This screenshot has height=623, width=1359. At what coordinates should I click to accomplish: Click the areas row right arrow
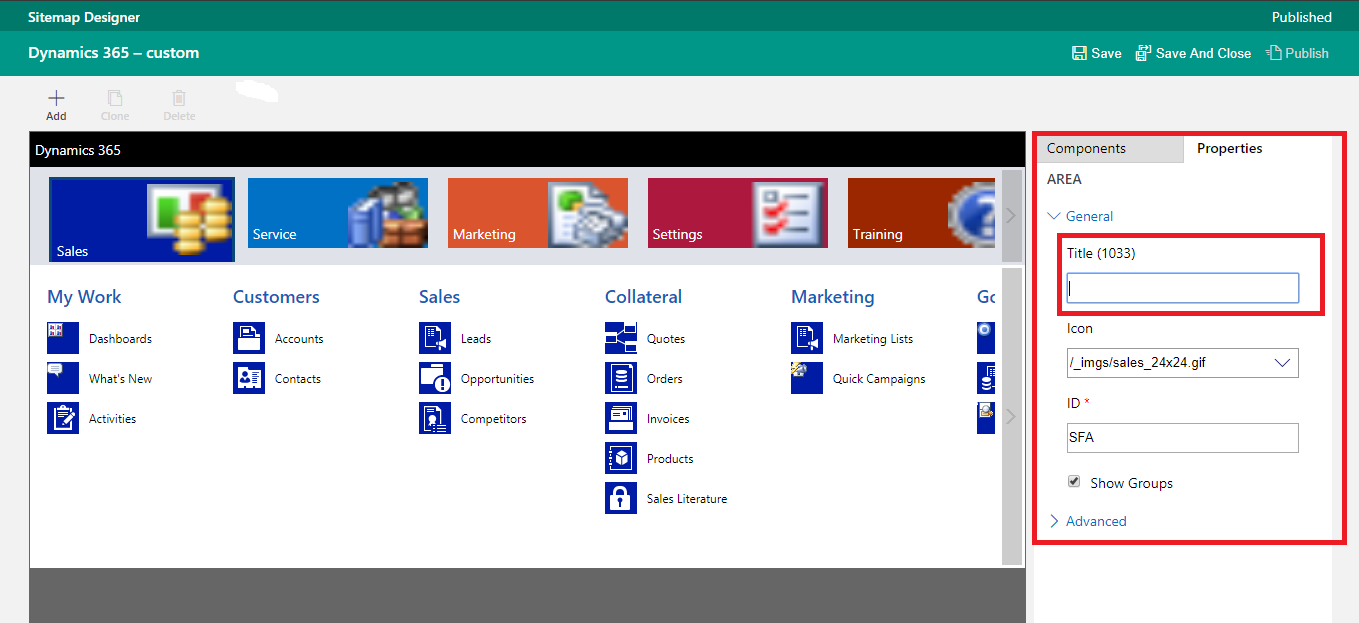click(1011, 215)
